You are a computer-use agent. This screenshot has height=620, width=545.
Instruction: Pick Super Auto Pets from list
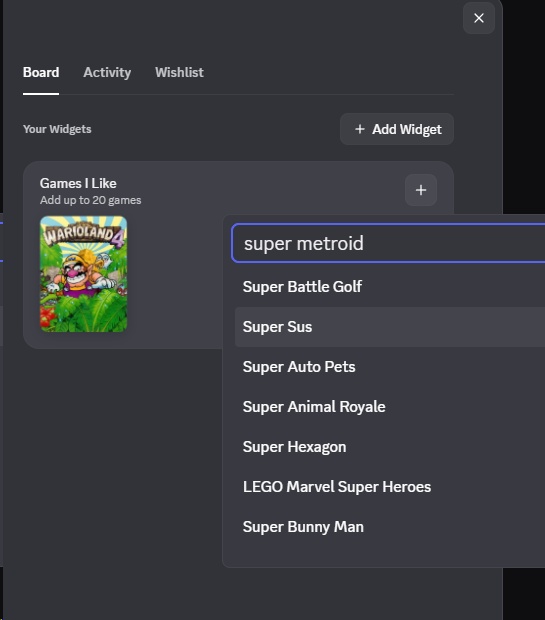click(390, 367)
